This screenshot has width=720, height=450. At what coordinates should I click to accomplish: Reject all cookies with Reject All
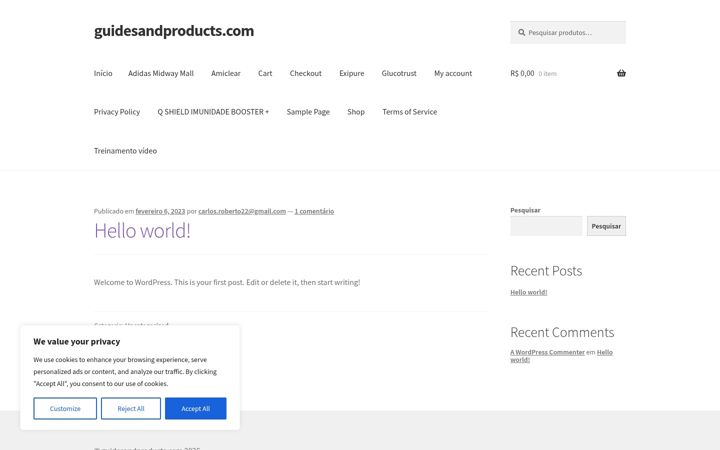(131, 409)
